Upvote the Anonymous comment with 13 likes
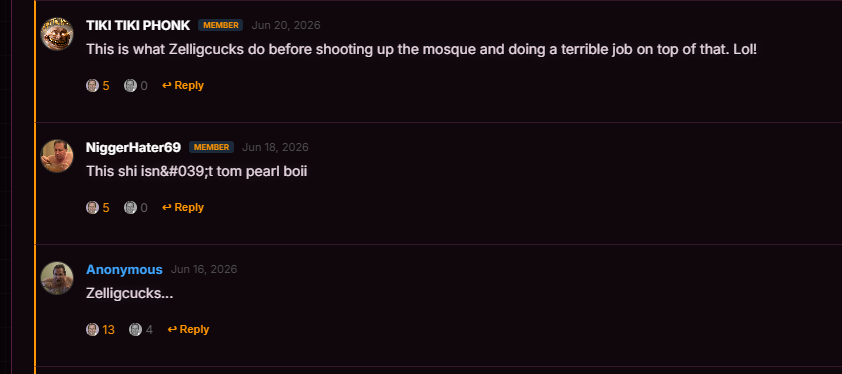The width and height of the screenshot is (842, 374). [92, 329]
